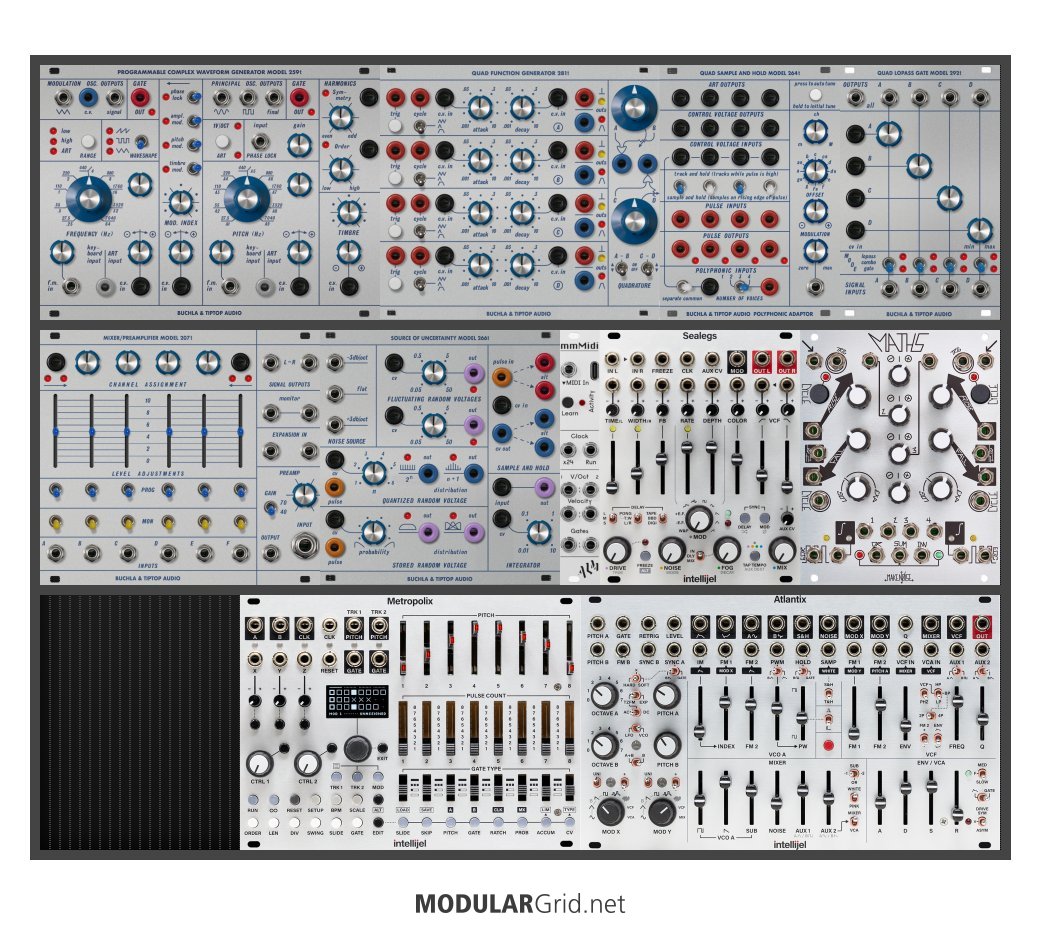Click the Metropolix RESET button
The width and height of the screenshot is (1041, 925).
294,800
